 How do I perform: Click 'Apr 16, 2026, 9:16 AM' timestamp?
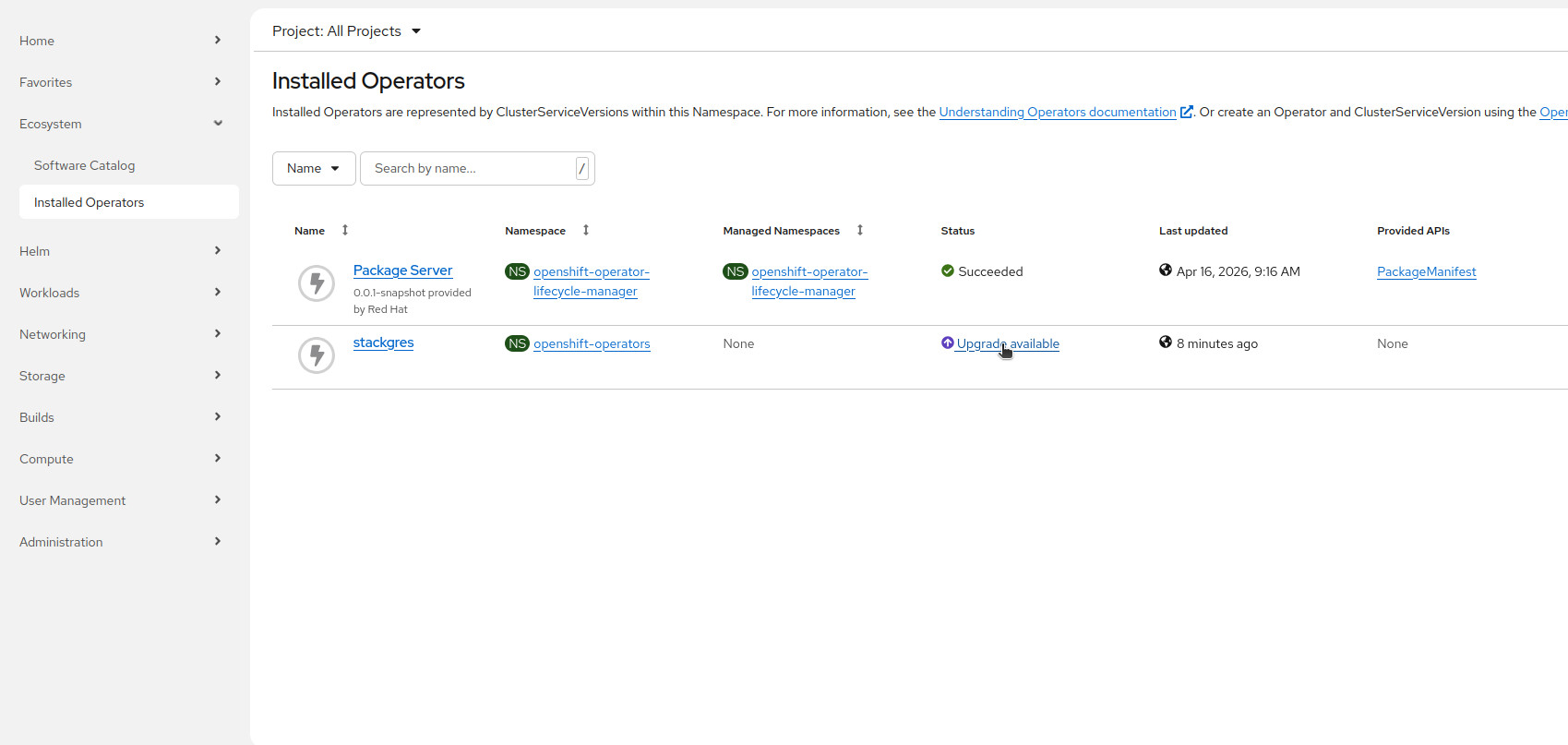(x=1239, y=271)
